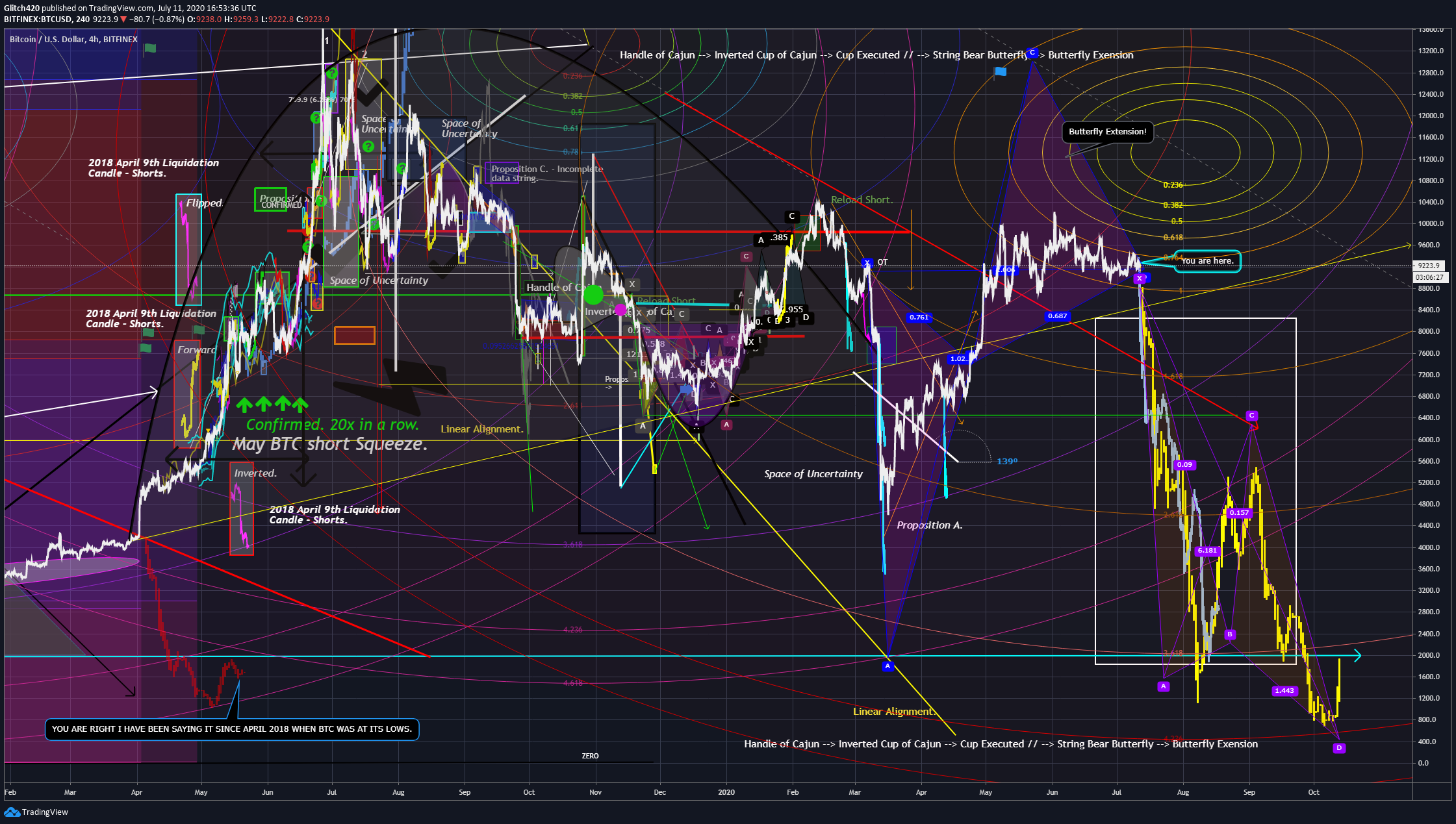Select the blue '0.687' ratio label

[x=1057, y=316]
